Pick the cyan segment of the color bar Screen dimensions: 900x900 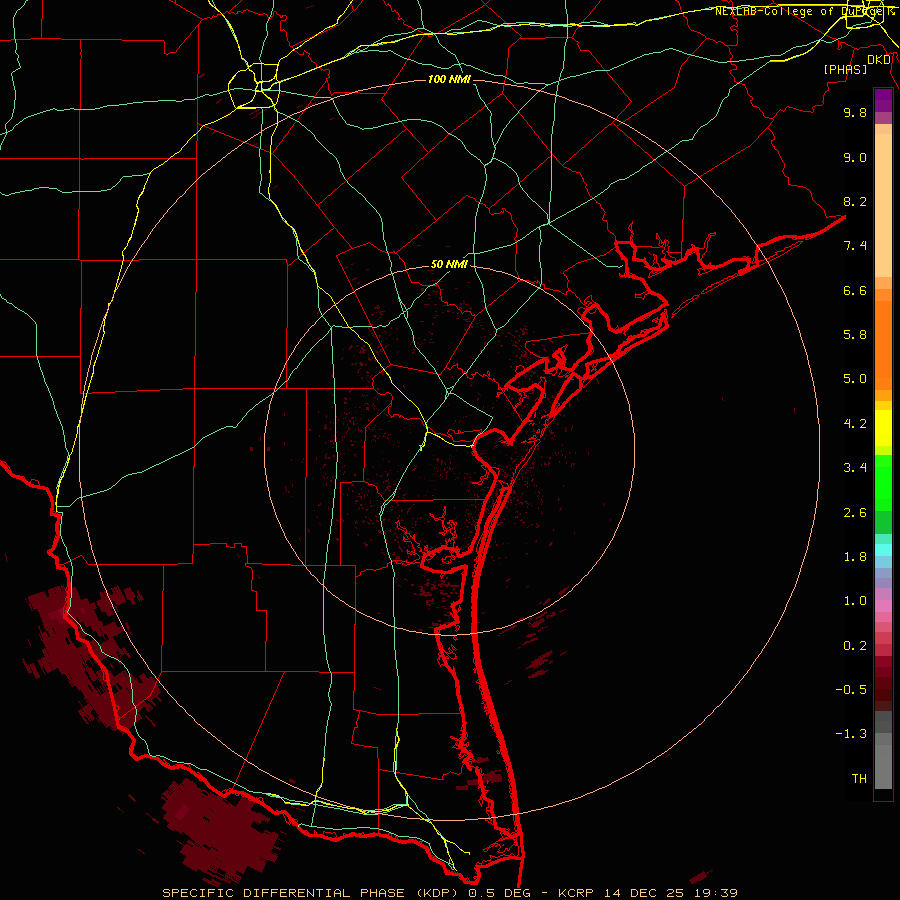(883, 550)
